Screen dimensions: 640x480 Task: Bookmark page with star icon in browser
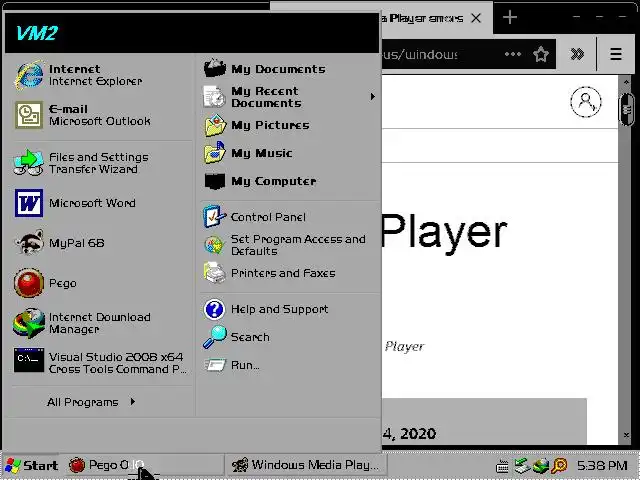[x=541, y=54]
